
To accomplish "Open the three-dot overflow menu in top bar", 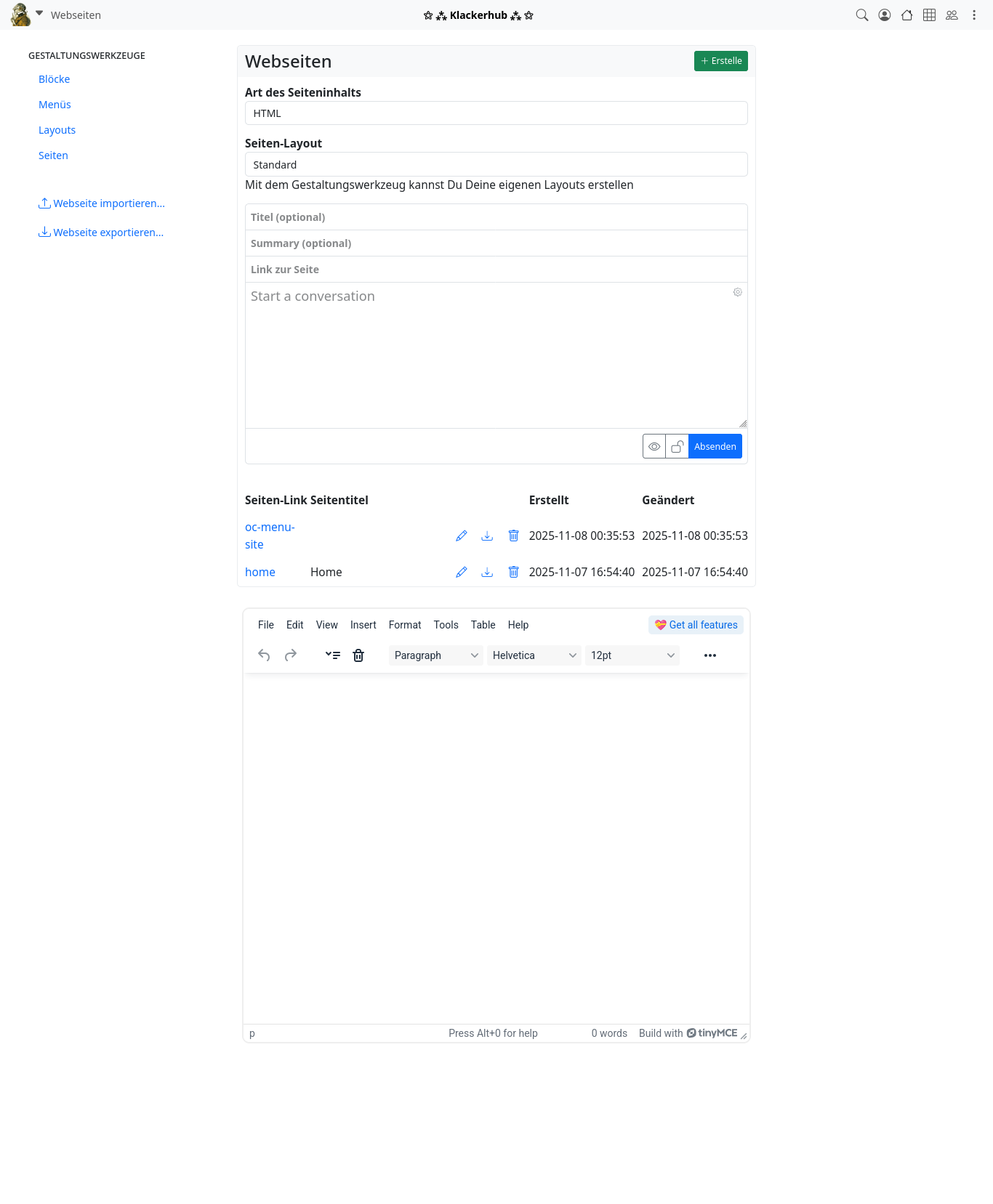I will (974, 15).
